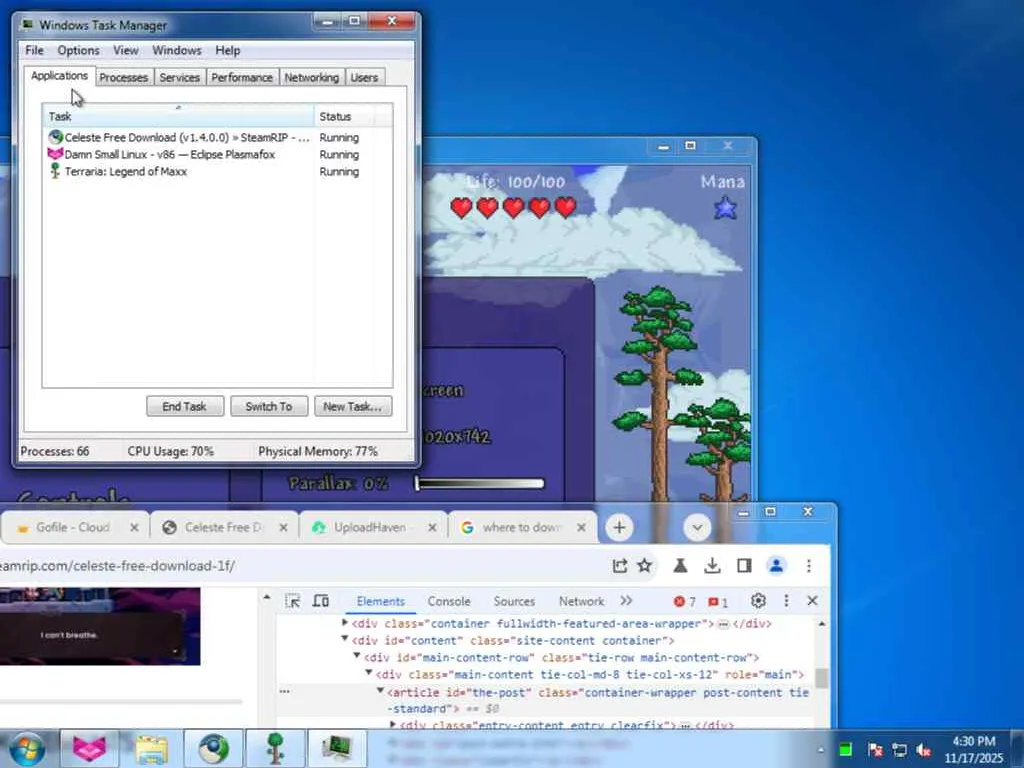Open the Windows menu in Task Manager

point(176,50)
